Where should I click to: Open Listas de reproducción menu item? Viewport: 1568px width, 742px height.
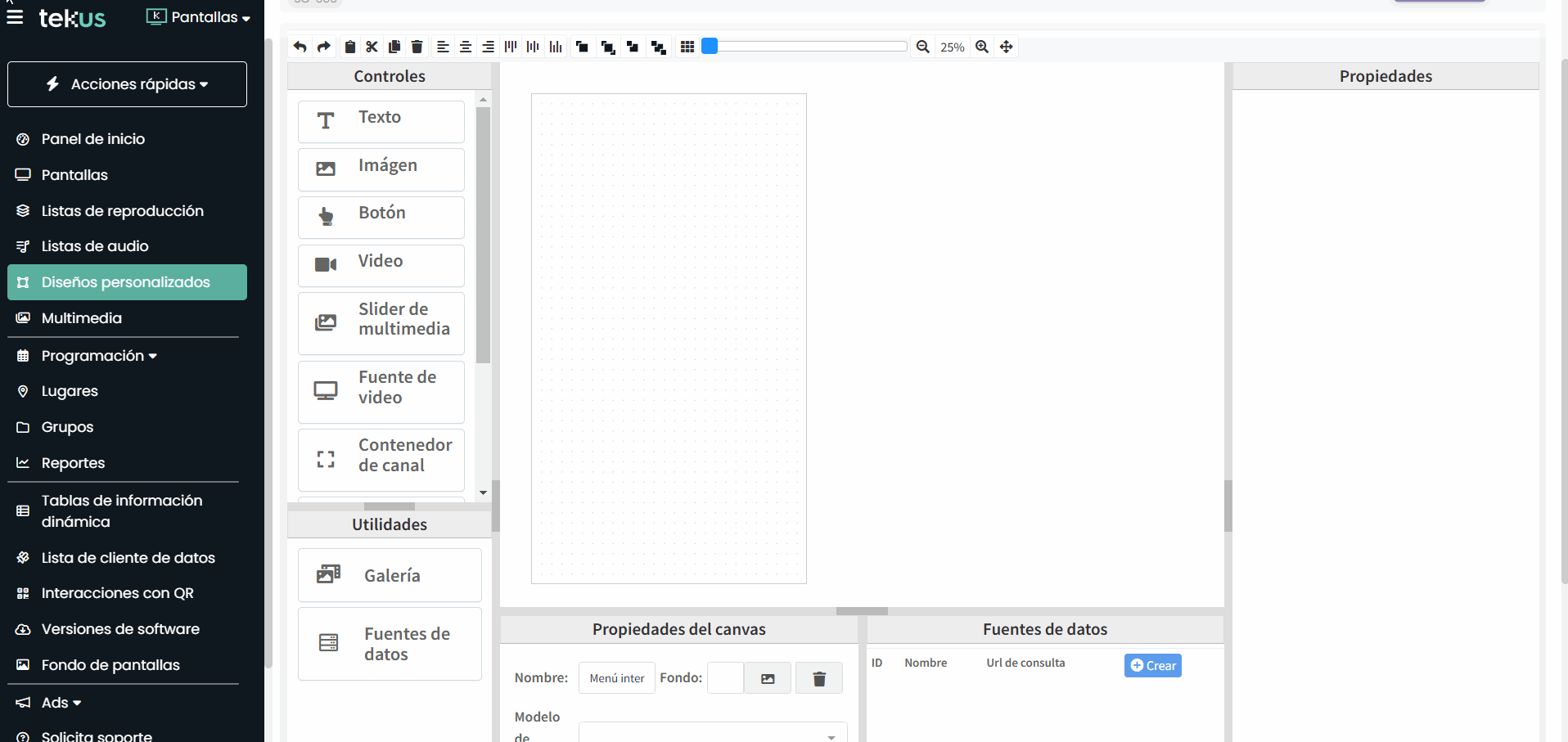click(122, 211)
